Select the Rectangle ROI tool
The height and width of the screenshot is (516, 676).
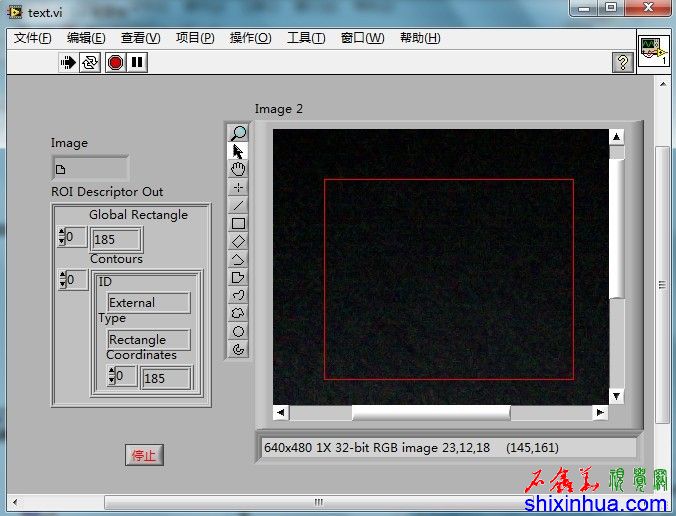click(x=238, y=223)
